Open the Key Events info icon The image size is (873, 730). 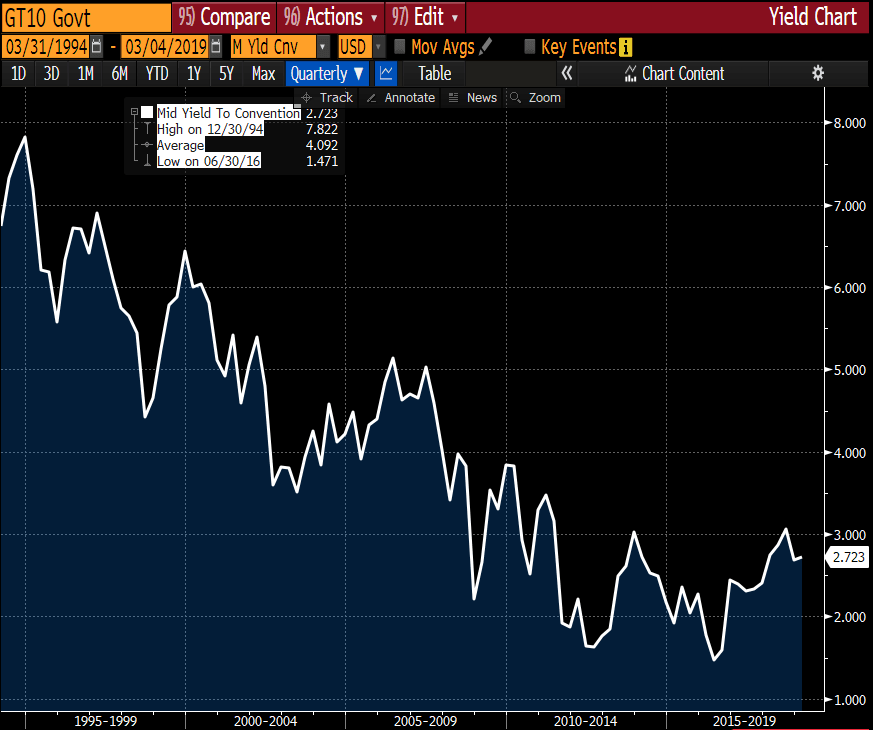pyautogui.click(x=626, y=47)
